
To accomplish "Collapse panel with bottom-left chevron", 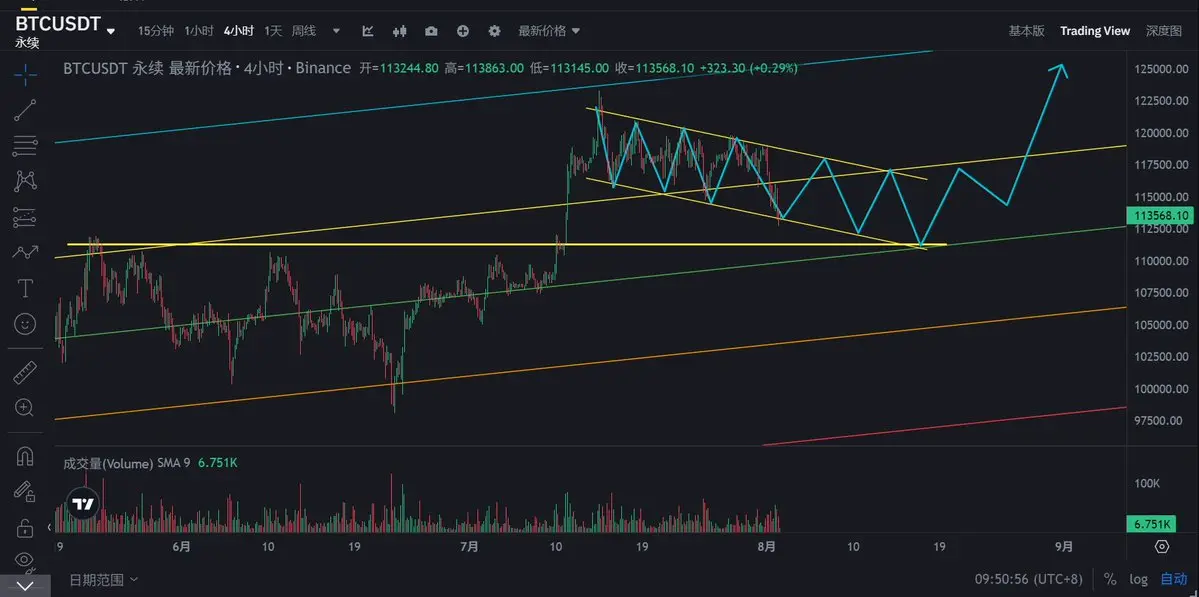I will [25, 586].
